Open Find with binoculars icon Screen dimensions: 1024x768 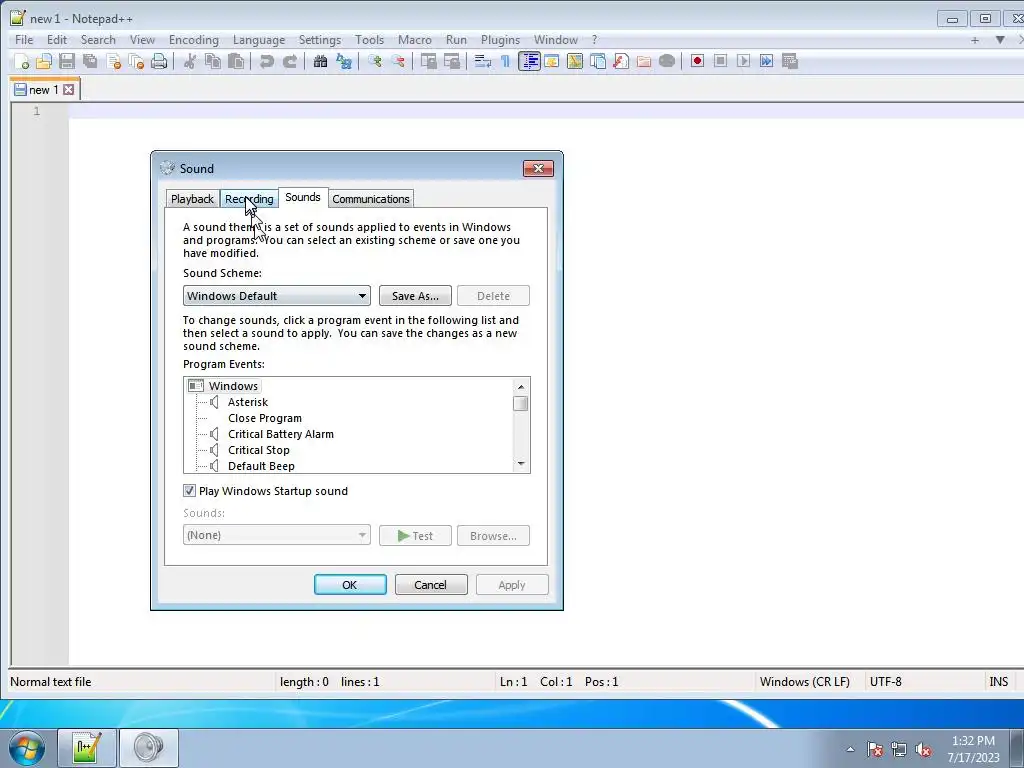tap(320, 61)
